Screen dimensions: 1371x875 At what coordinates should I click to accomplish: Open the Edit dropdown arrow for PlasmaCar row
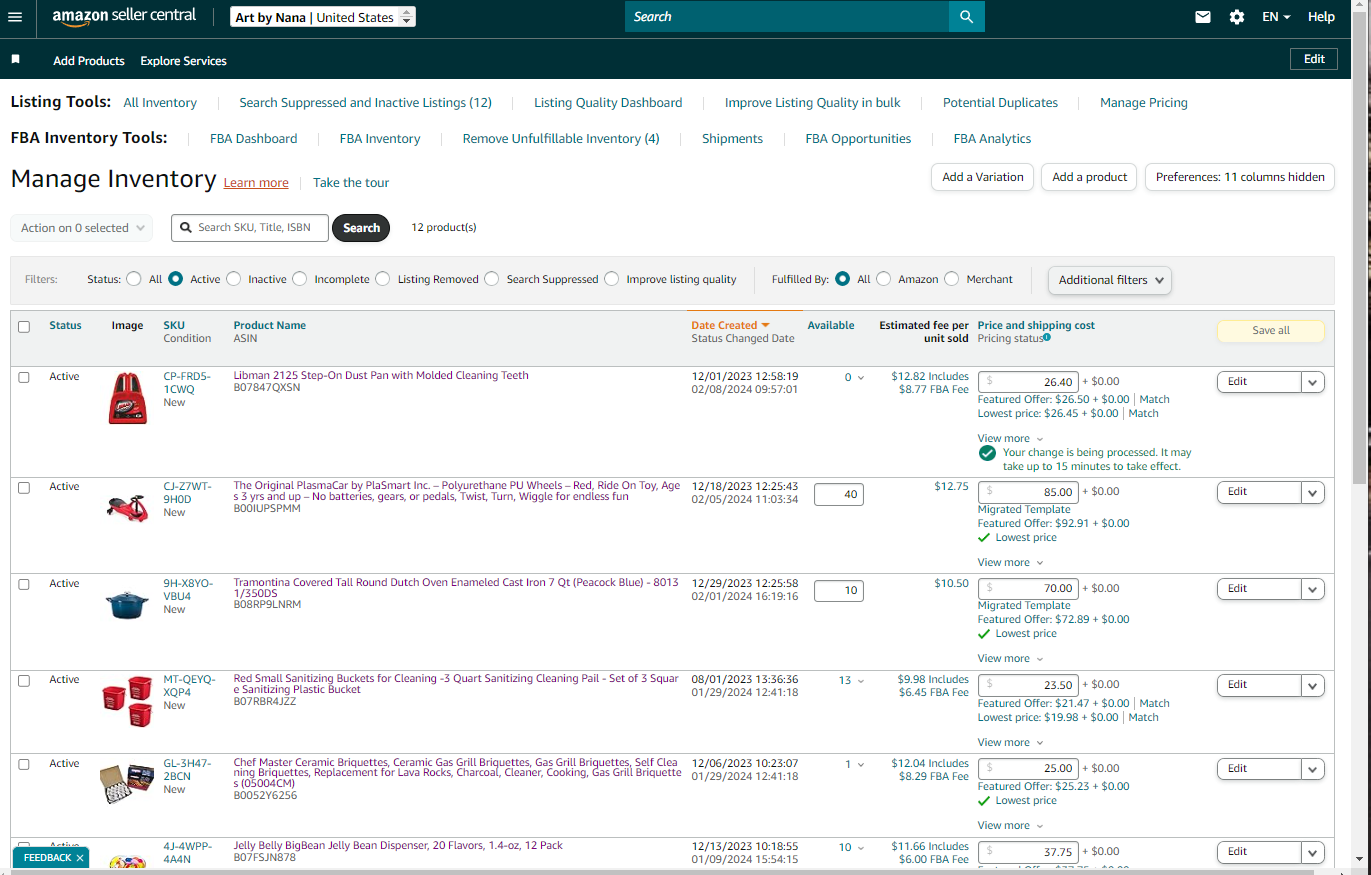(x=1312, y=492)
